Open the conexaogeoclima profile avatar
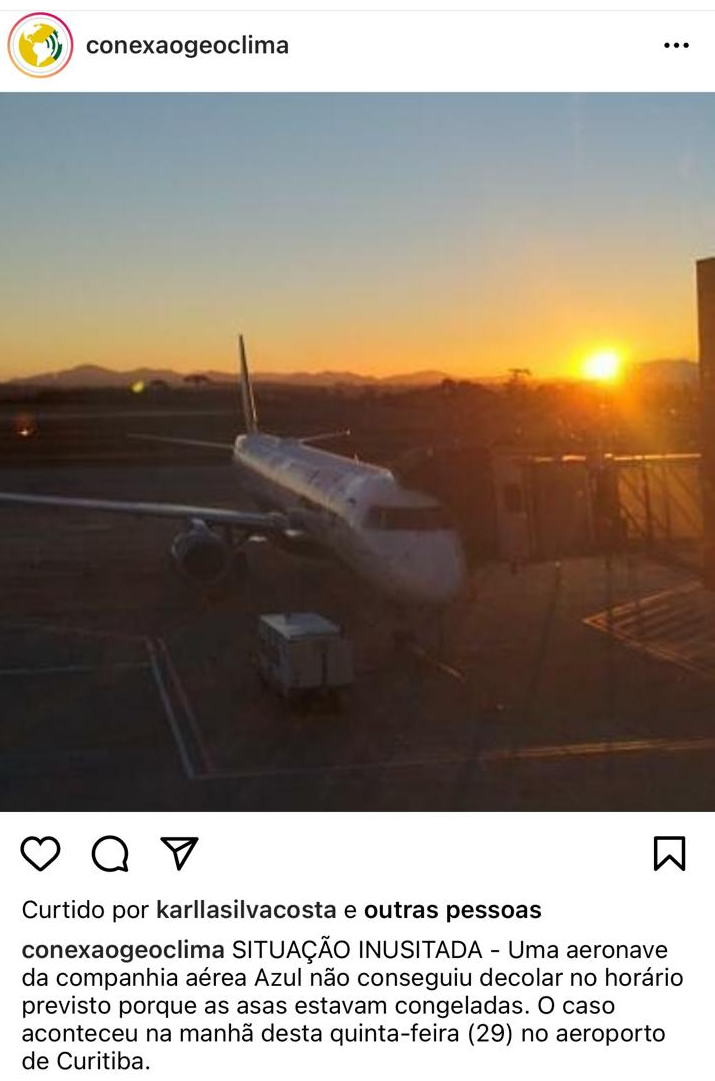Screen dimensions: 715x1081 [40, 46]
